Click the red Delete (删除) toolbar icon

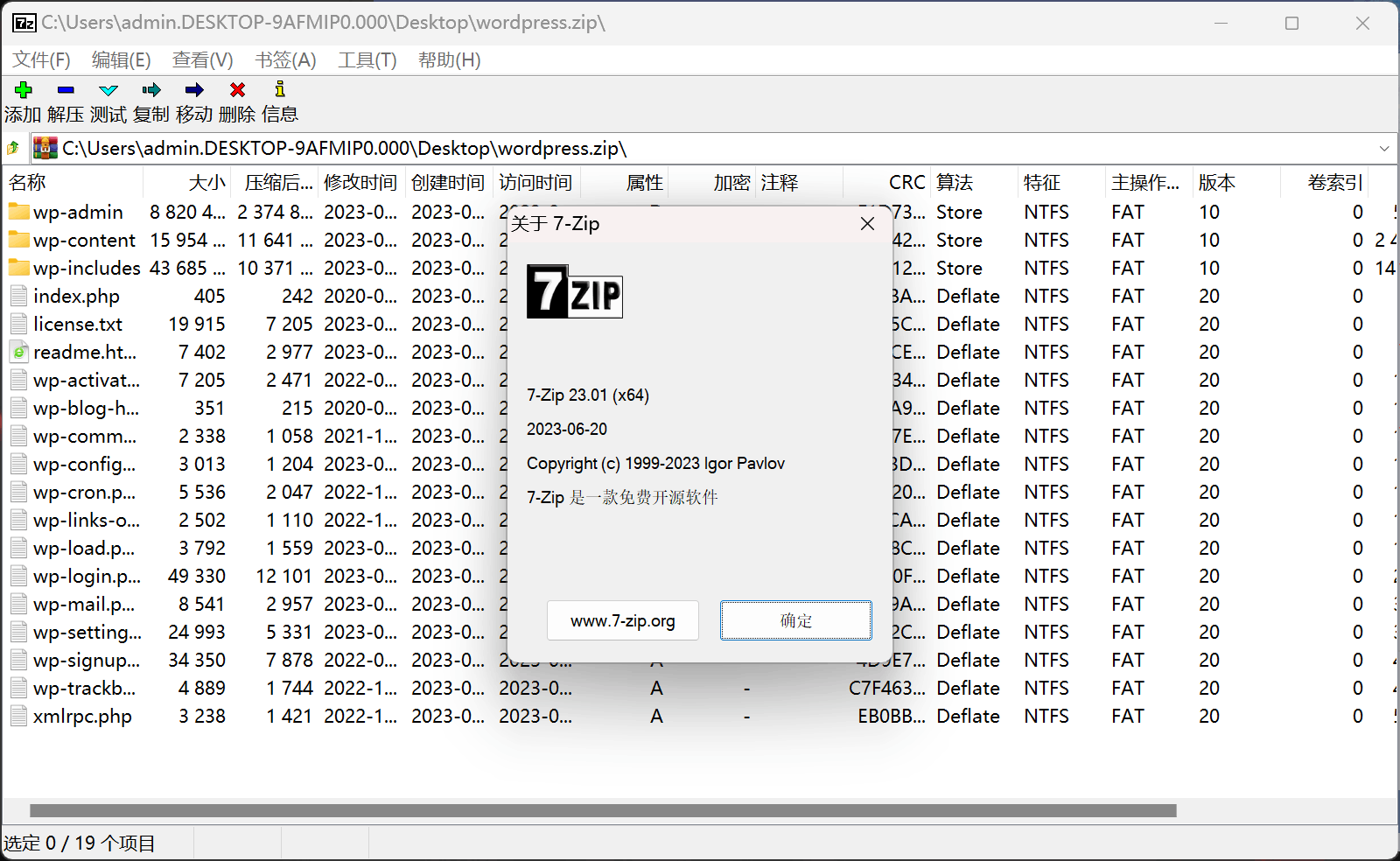(237, 89)
